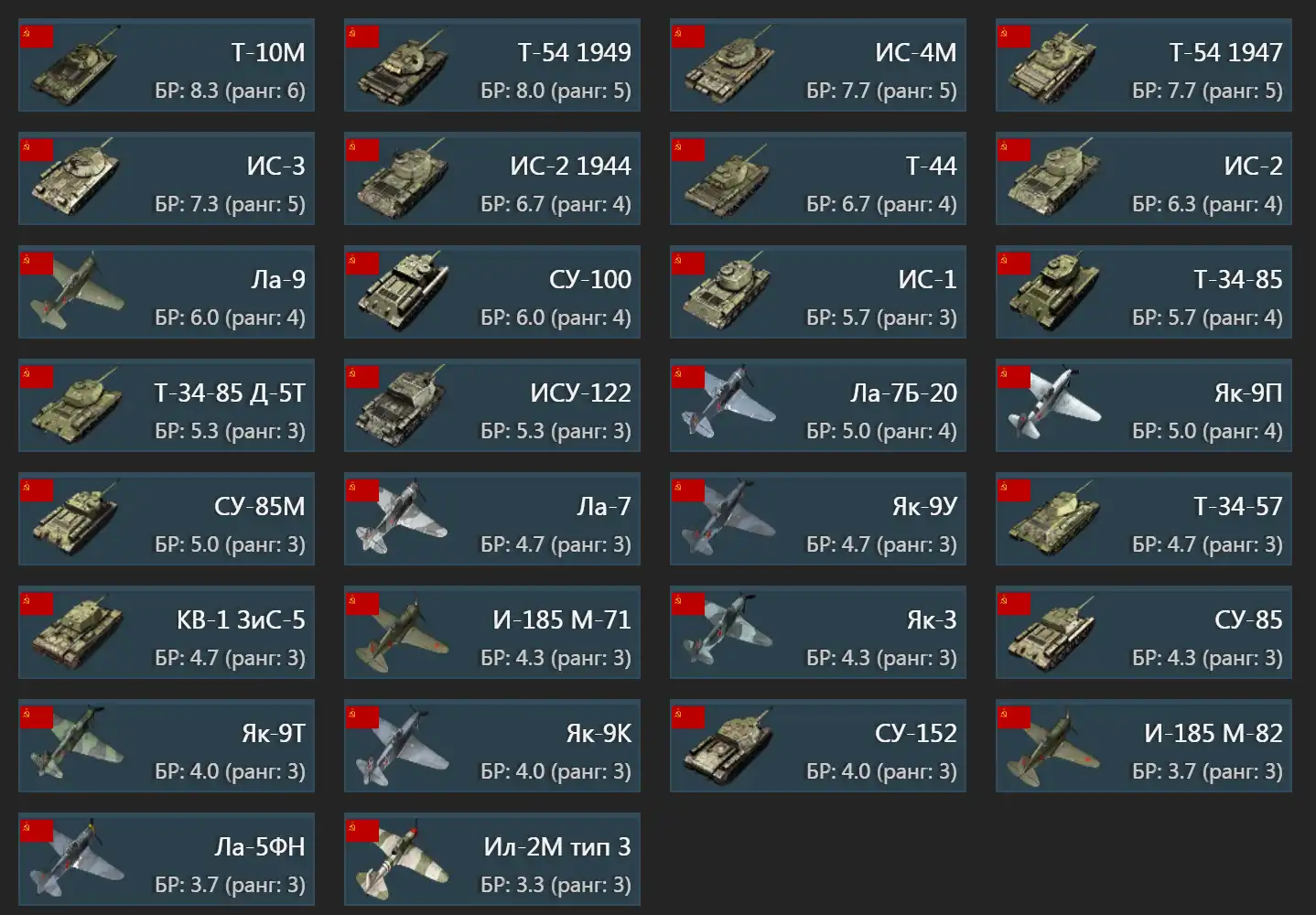
Task: Click the USSR flag on ИС-2 card
Action: 1014,150
